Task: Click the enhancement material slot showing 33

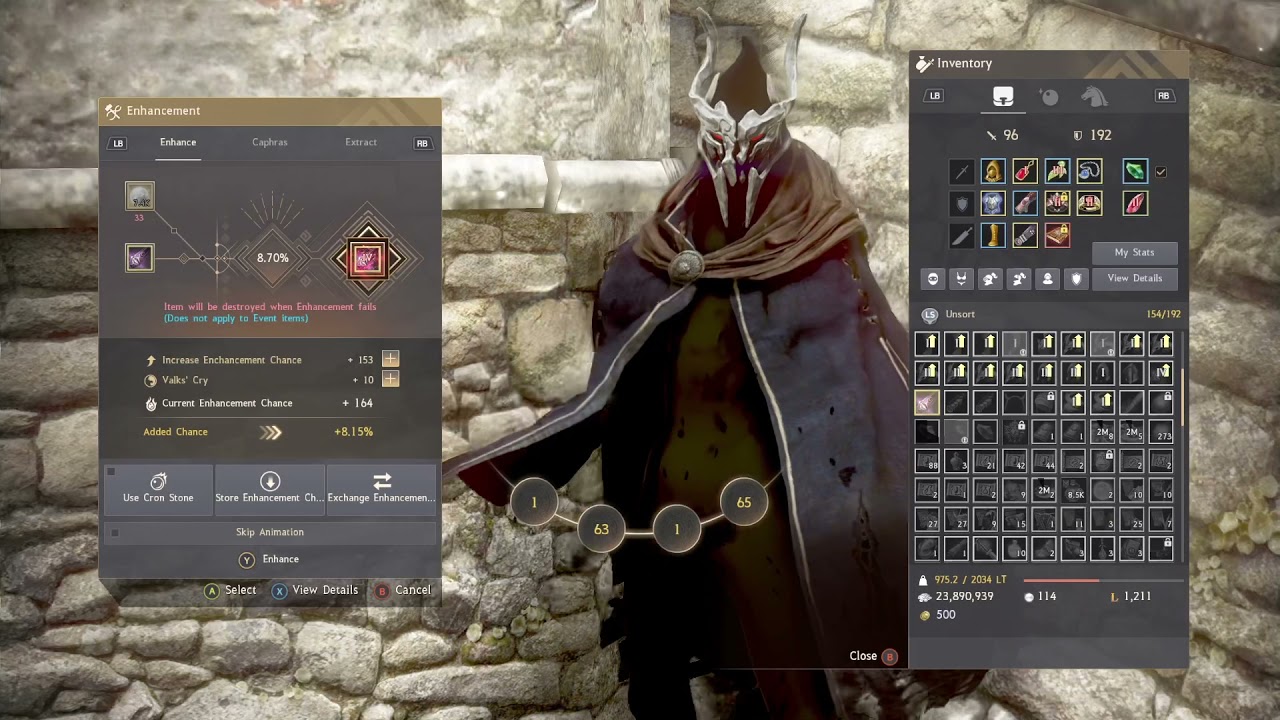Action: coord(140,196)
